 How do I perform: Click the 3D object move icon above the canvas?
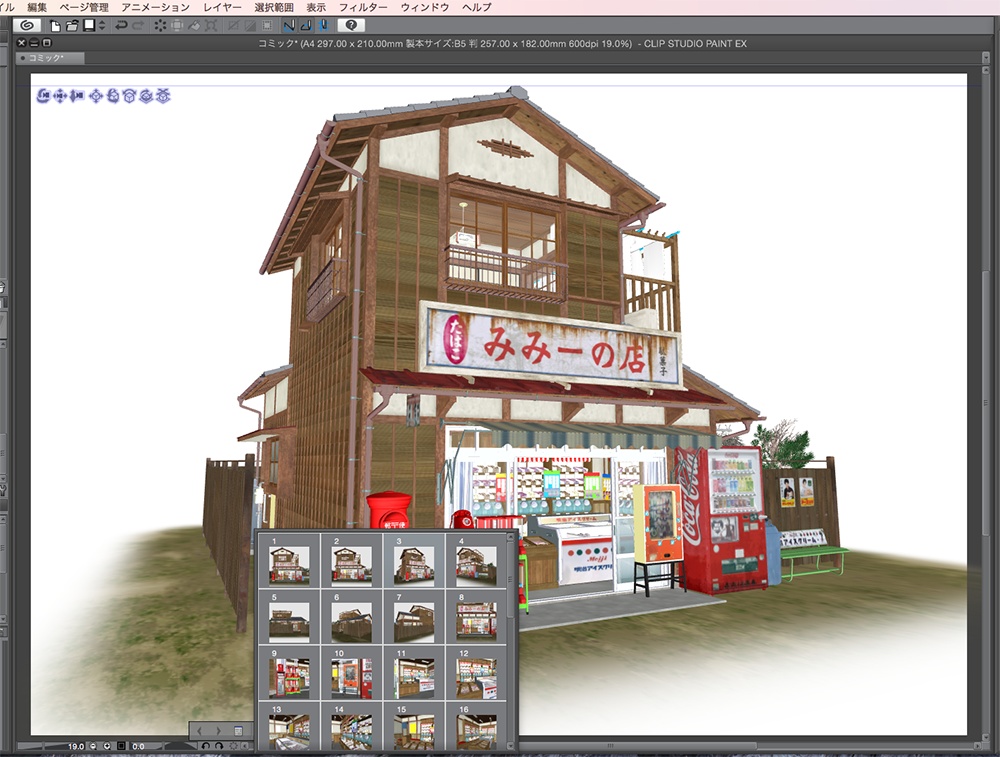(96, 95)
